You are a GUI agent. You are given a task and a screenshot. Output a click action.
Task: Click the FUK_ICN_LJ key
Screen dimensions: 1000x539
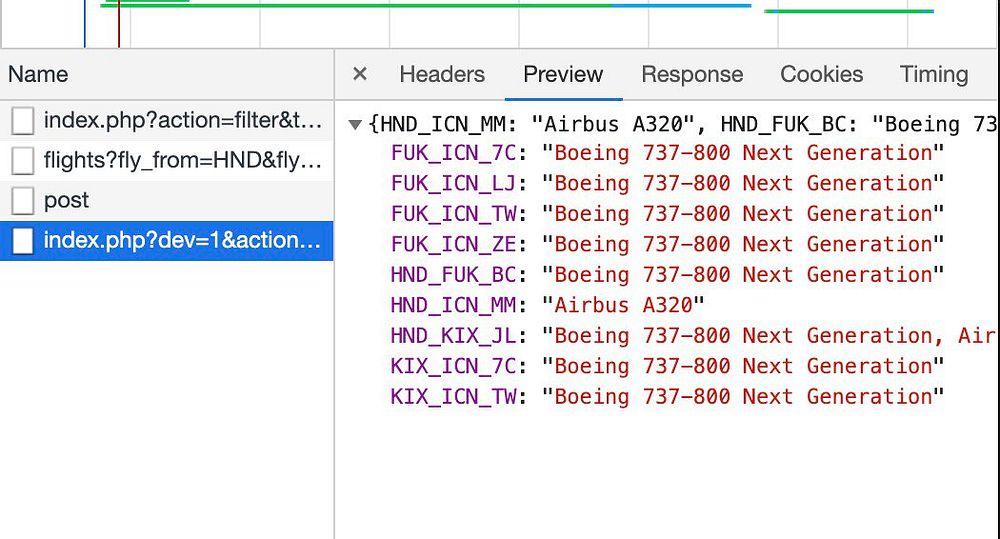pos(453,184)
